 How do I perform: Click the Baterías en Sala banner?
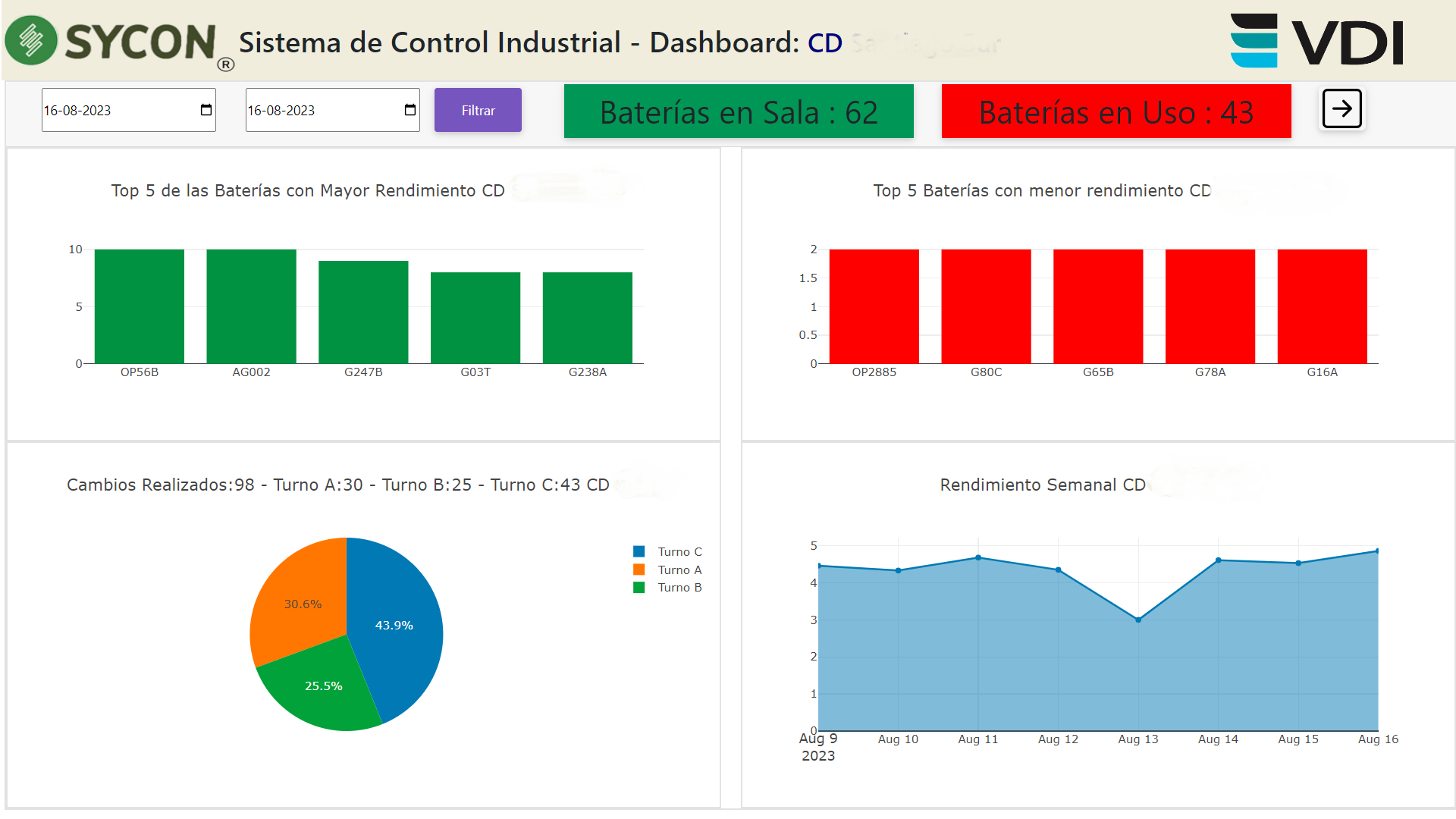pyautogui.click(x=738, y=112)
